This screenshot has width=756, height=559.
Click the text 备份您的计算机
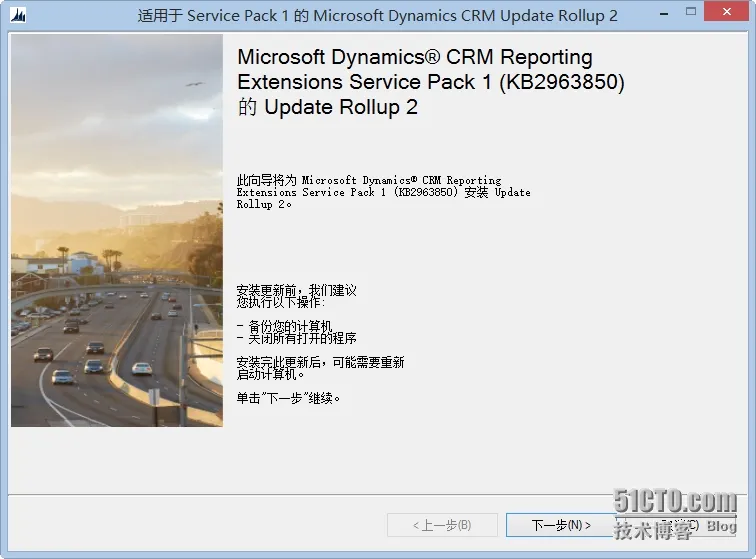tap(290, 326)
